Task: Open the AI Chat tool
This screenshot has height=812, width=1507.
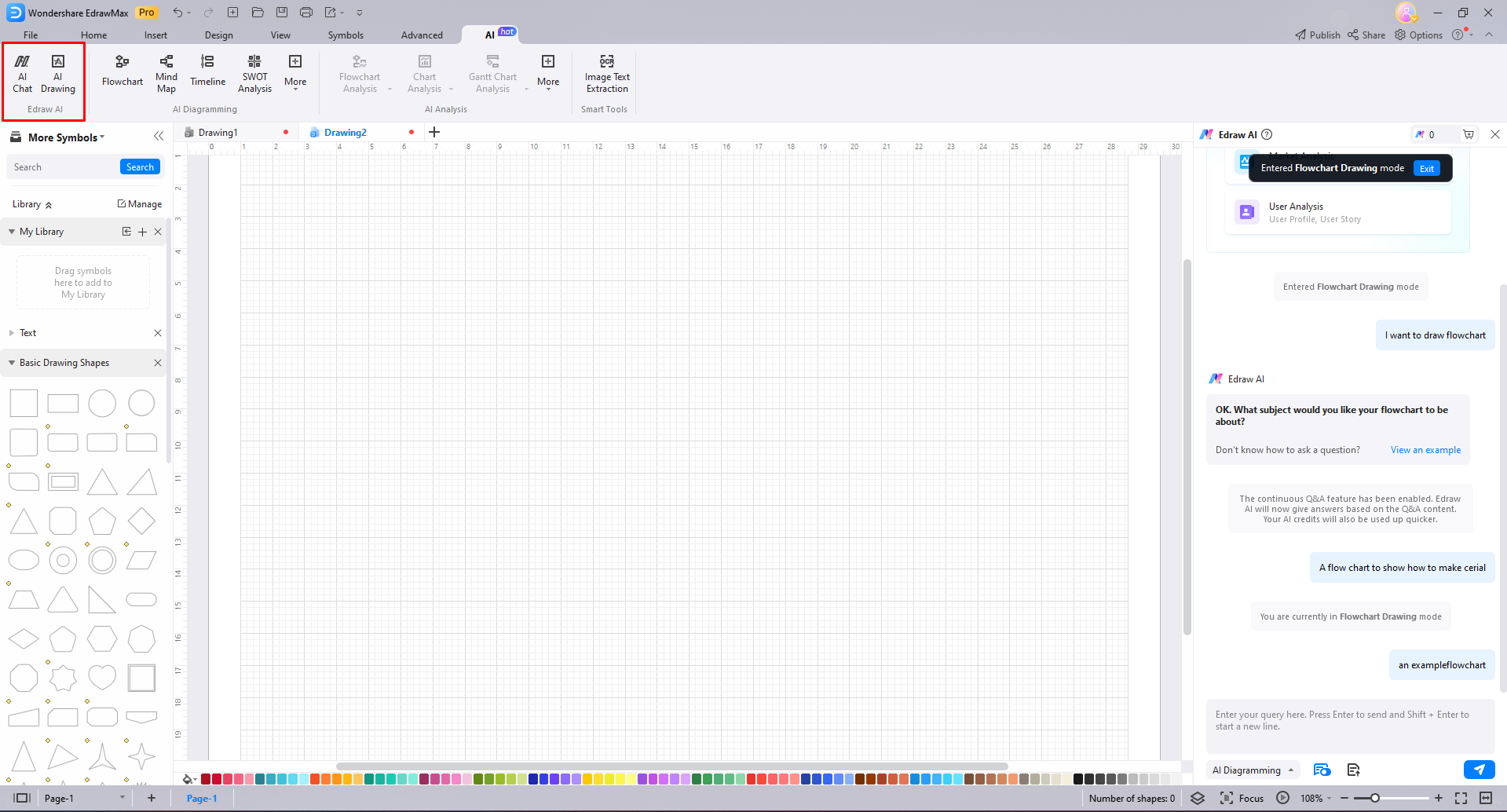Action: pyautogui.click(x=22, y=74)
